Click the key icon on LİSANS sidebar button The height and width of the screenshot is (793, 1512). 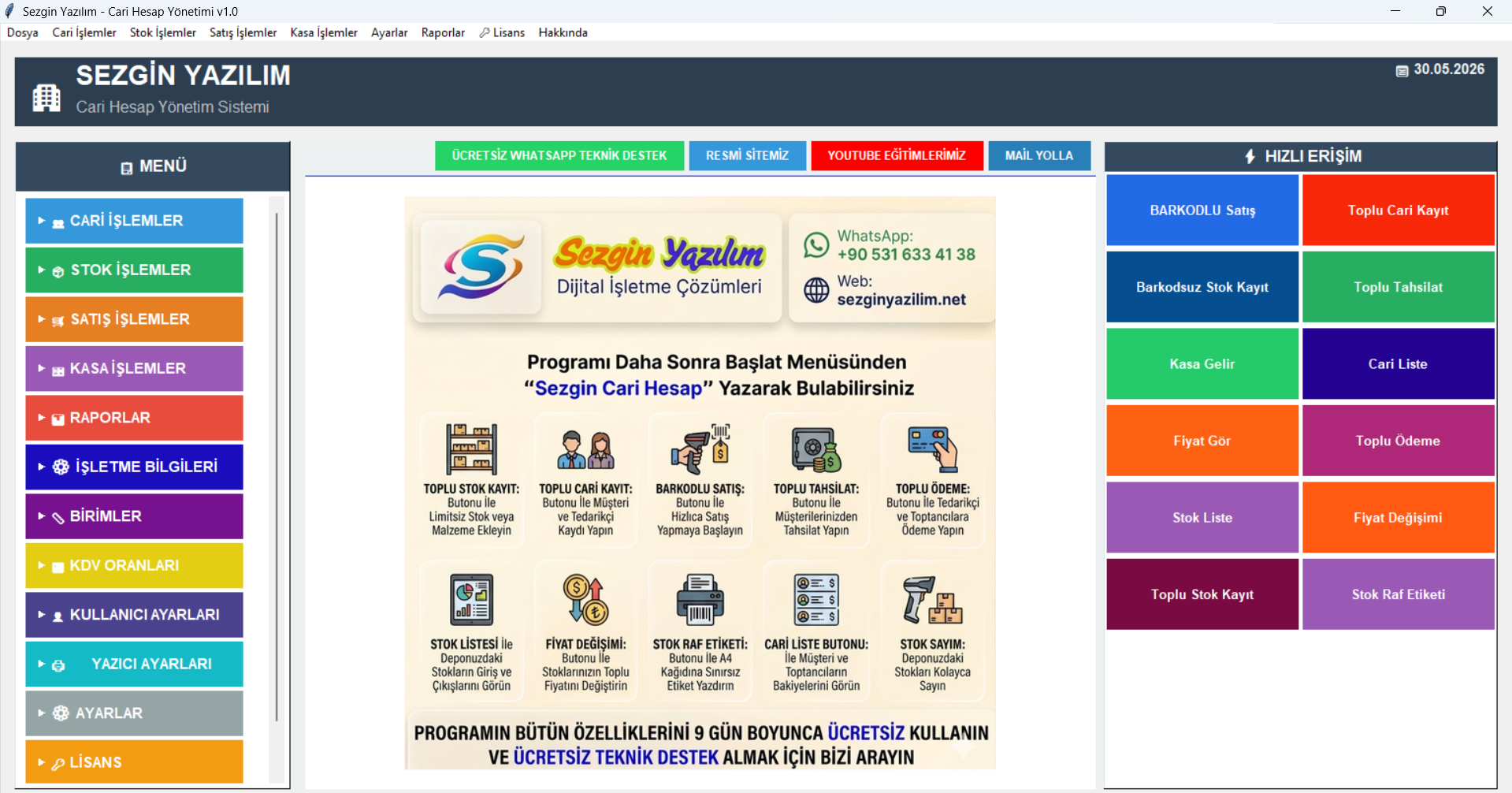pos(58,764)
